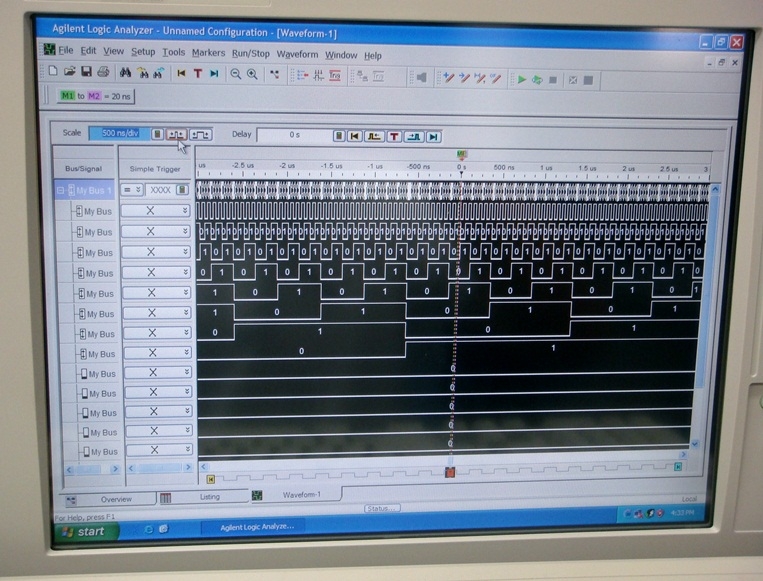763x581 pixels.
Task: Go to end using Delay bar arrow icon
Action: pos(434,137)
